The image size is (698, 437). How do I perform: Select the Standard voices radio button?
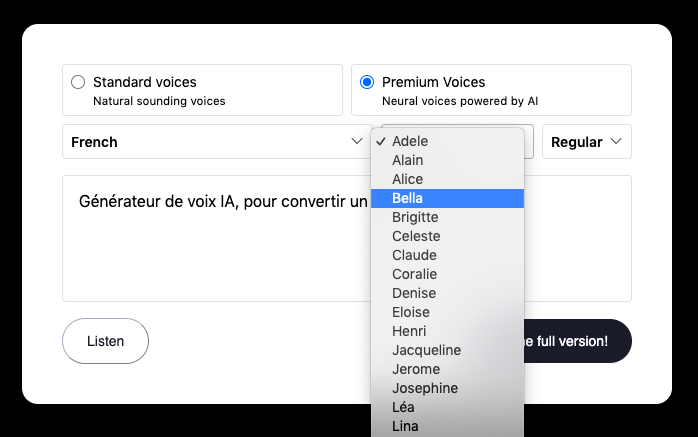click(x=78, y=82)
